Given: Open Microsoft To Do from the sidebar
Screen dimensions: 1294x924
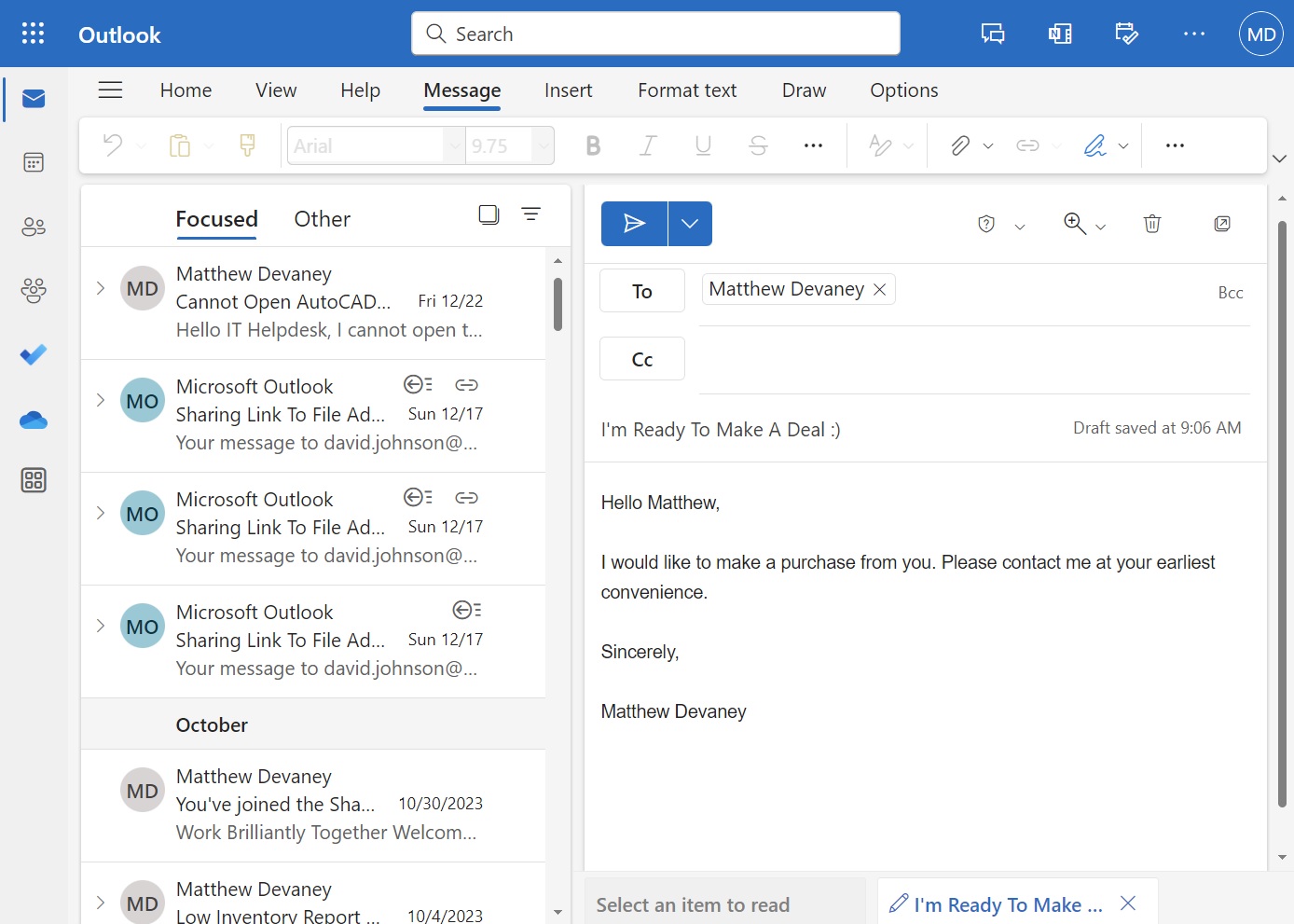Looking at the screenshot, I should click(33, 354).
